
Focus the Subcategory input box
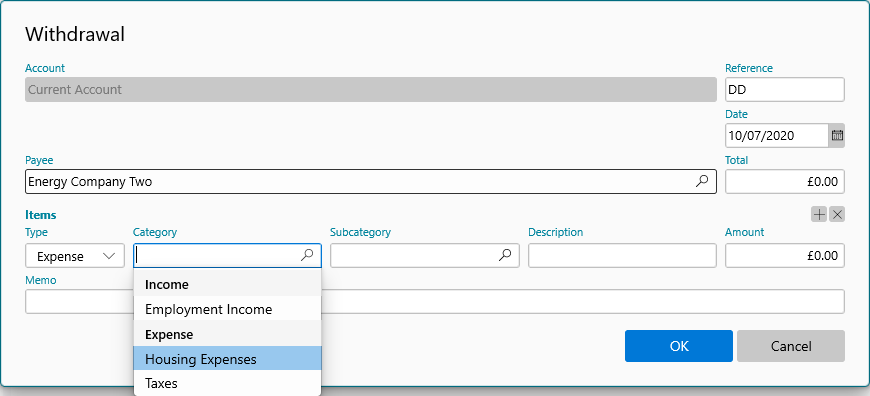(424, 256)
